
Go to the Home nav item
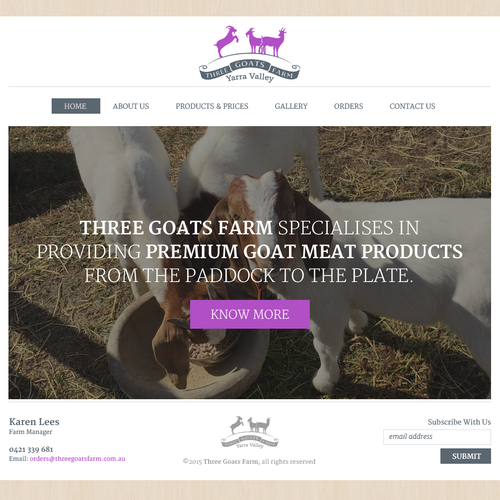click(76, 106)
